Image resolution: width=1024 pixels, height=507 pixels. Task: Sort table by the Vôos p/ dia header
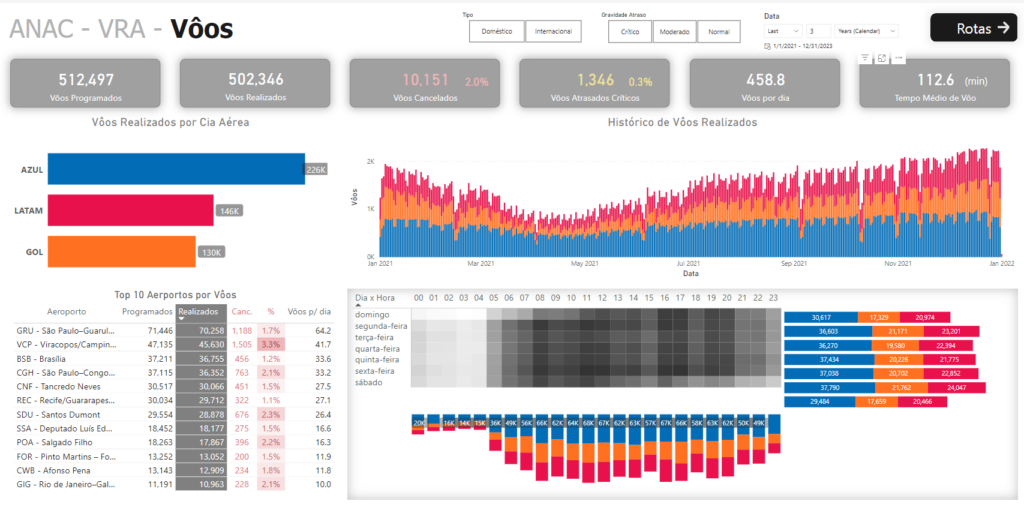310,312
